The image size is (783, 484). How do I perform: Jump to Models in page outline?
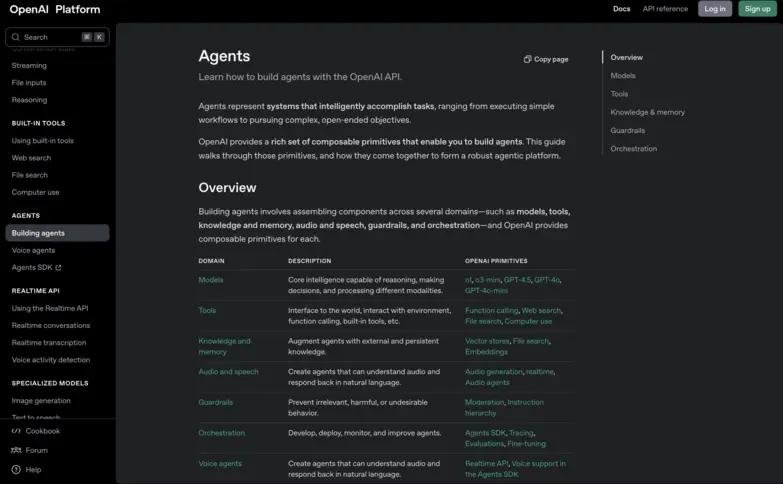623,76
